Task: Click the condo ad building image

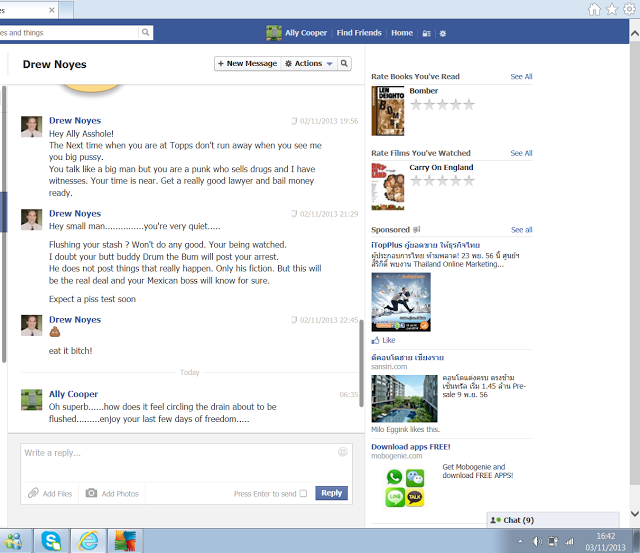Action: pyautogui.click(x=404, y=398)
